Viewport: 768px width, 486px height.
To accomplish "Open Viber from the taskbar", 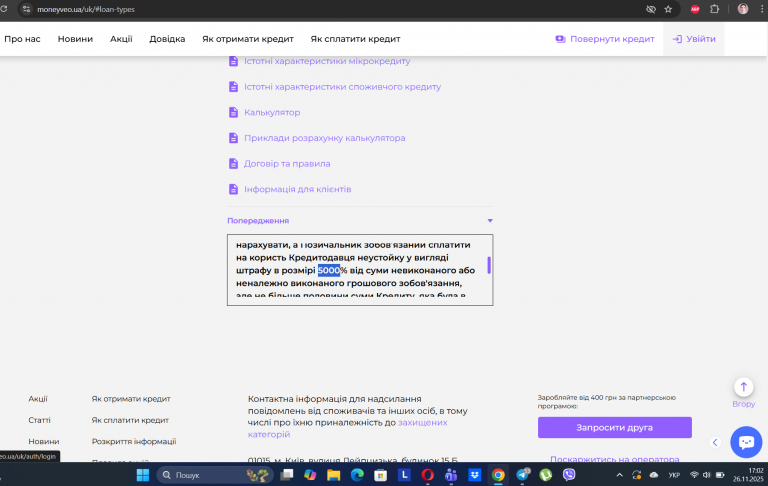I will [569, 475].
